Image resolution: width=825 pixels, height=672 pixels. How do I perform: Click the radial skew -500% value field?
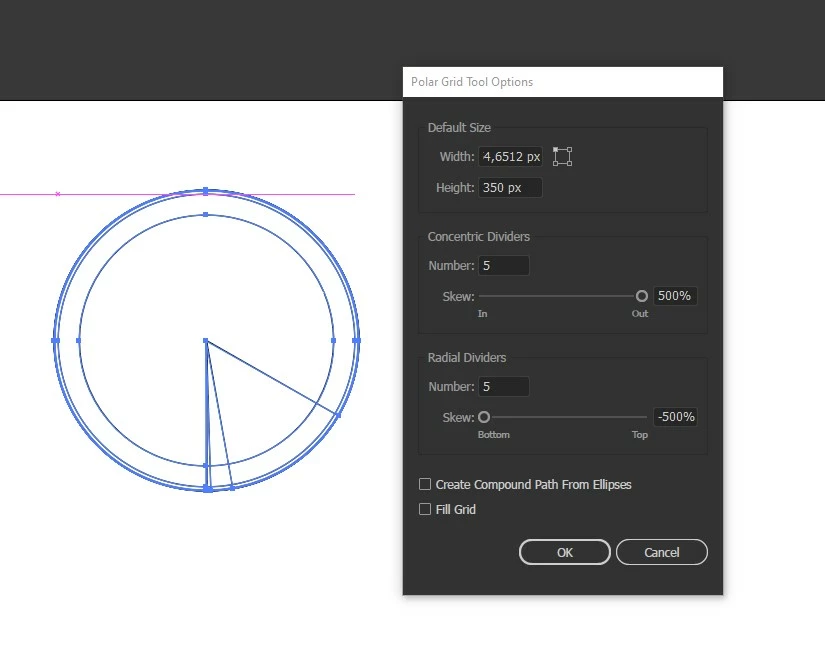(x=675, y=417)
